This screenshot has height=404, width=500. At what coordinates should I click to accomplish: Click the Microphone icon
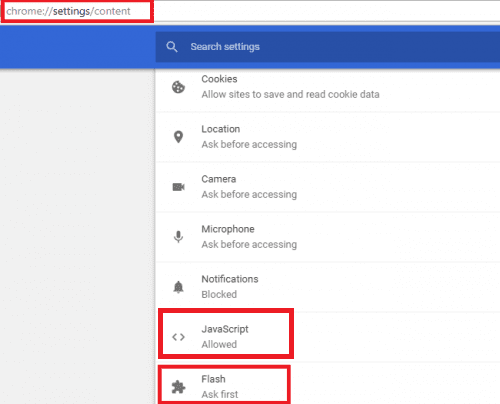[178, 237]
